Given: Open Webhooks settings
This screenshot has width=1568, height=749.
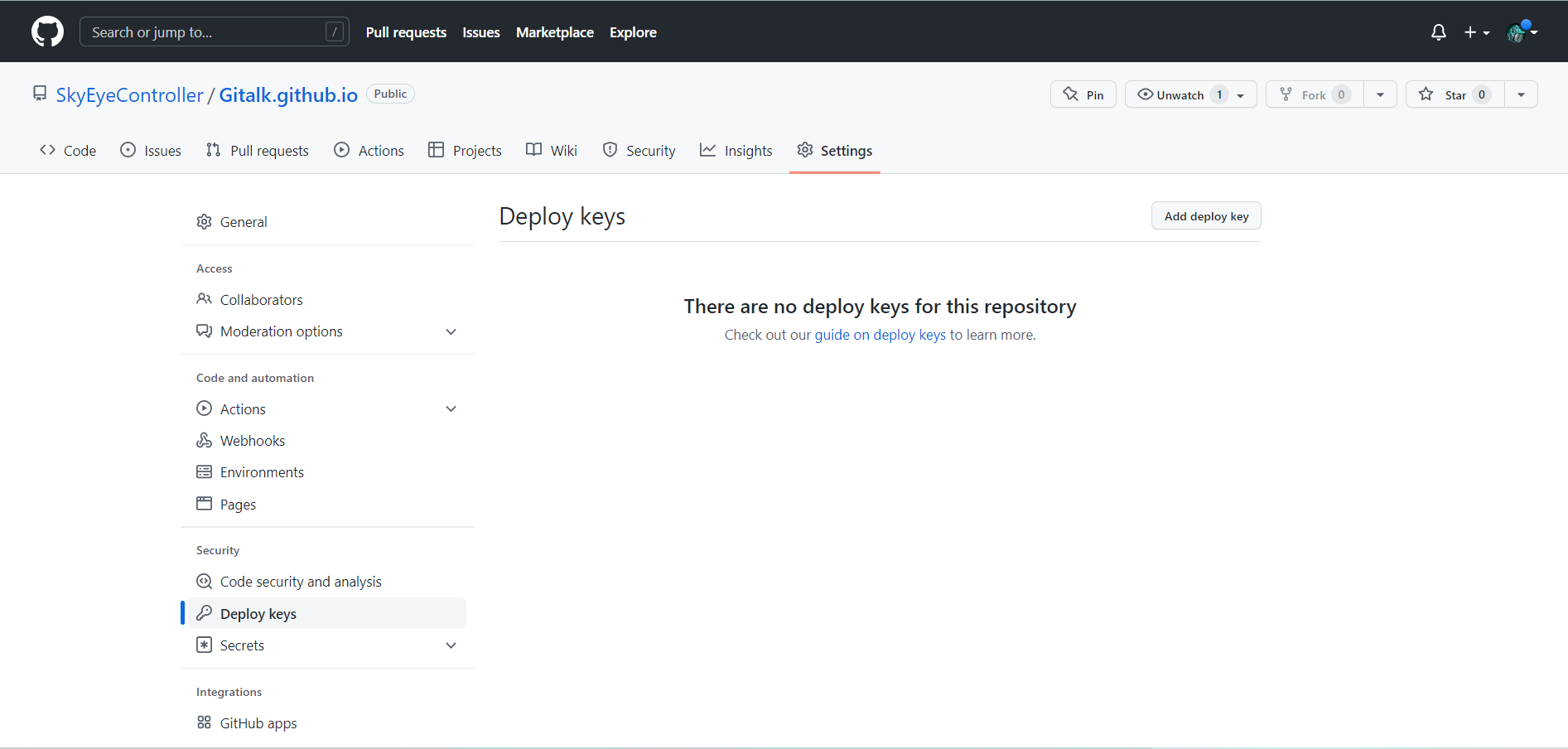Looking at the screenshot, I should (327, 440).
